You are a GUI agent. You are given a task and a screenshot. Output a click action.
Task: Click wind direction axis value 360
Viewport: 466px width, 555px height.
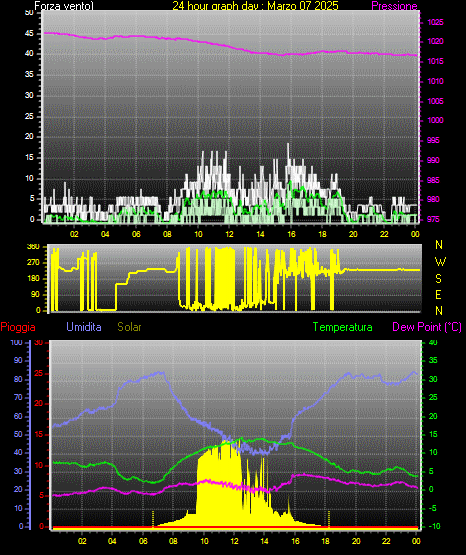[33, 247]
